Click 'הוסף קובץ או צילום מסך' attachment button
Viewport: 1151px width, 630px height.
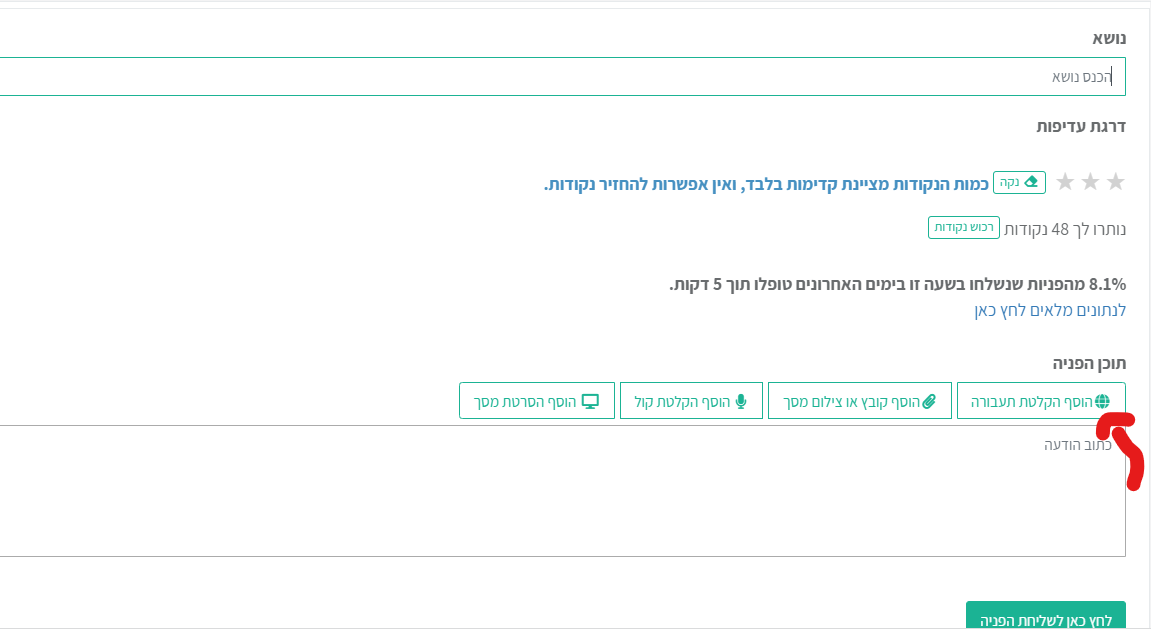coord(860,401)
